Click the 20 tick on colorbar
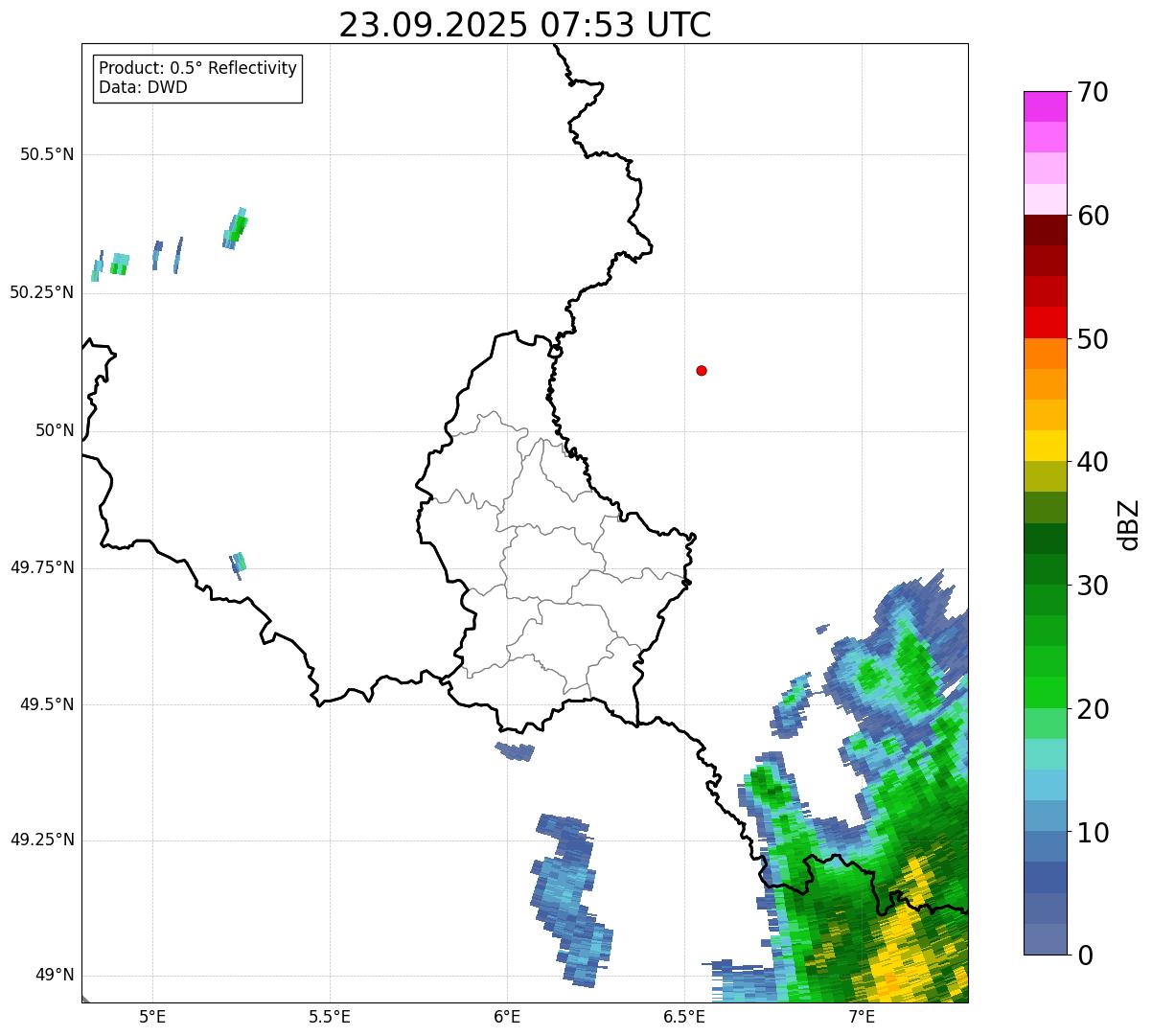 point(1092,709)
